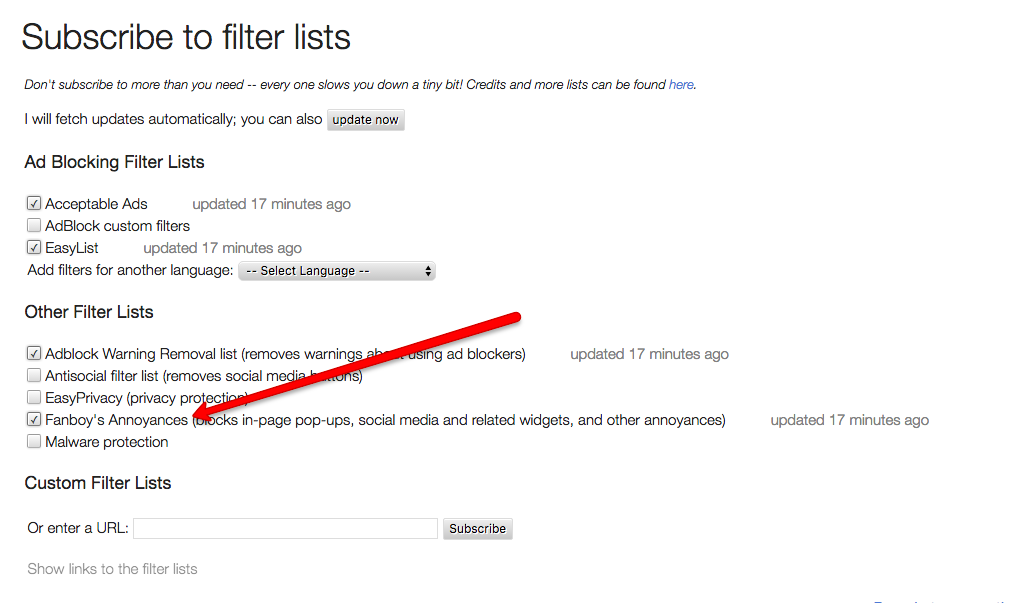Disable the Adblock Warning Removal list checkbox

[x=34, y=354]
